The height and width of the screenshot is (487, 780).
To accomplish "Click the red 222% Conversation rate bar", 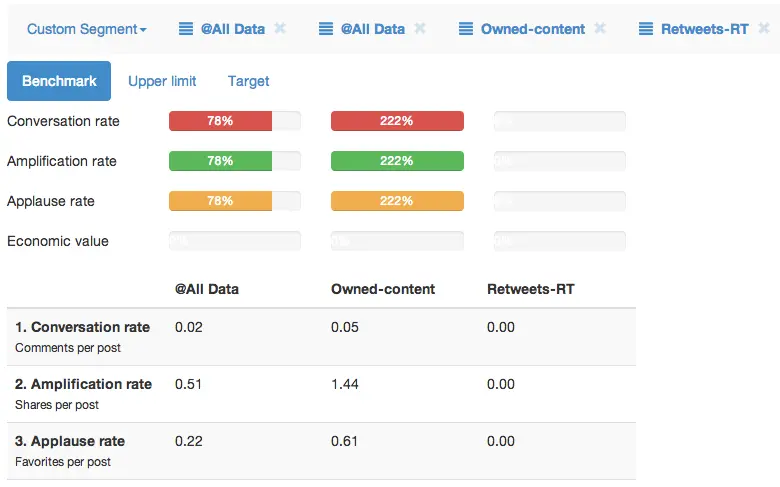I will tap(397, 121).
